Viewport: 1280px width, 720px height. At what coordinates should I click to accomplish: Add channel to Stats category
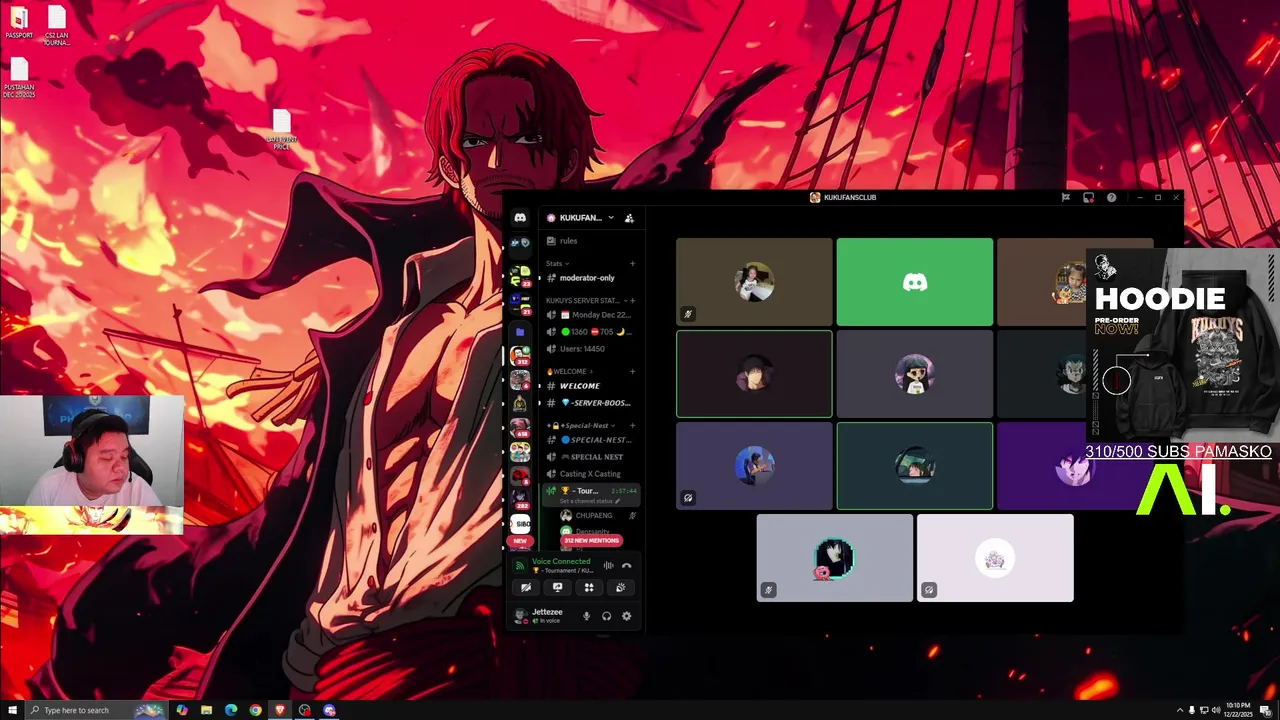(x=632, y=264)
